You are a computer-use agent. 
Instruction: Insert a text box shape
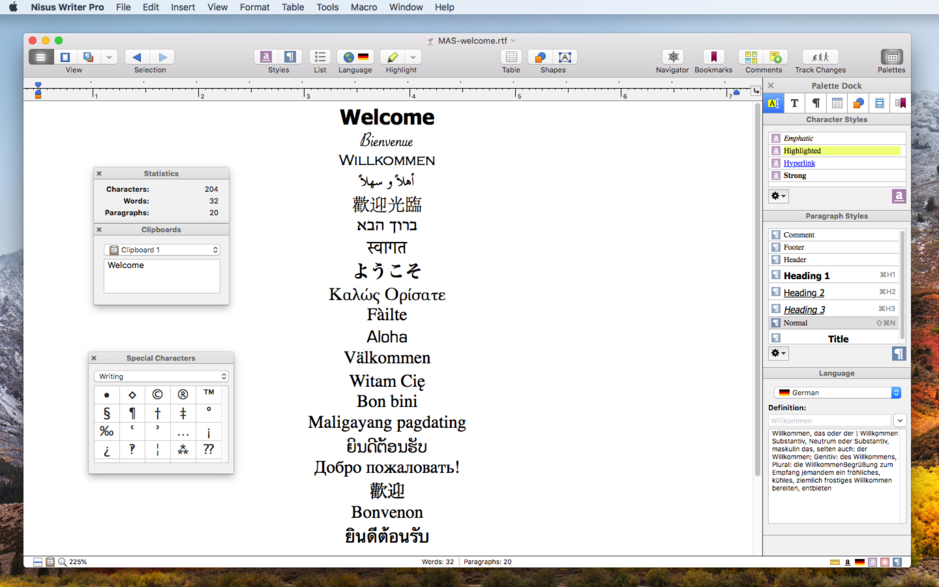[x=565, y=57]
